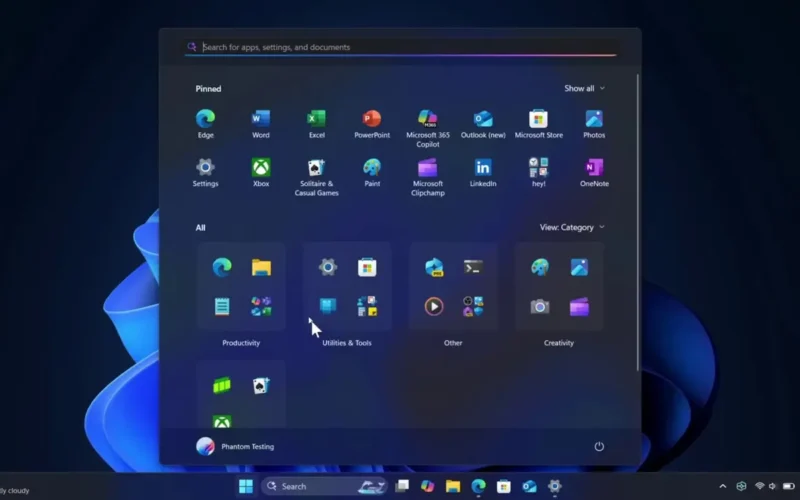Open Edge in Productivity category
The width and height of the screenshot is (800, 500).
(222, 267)
